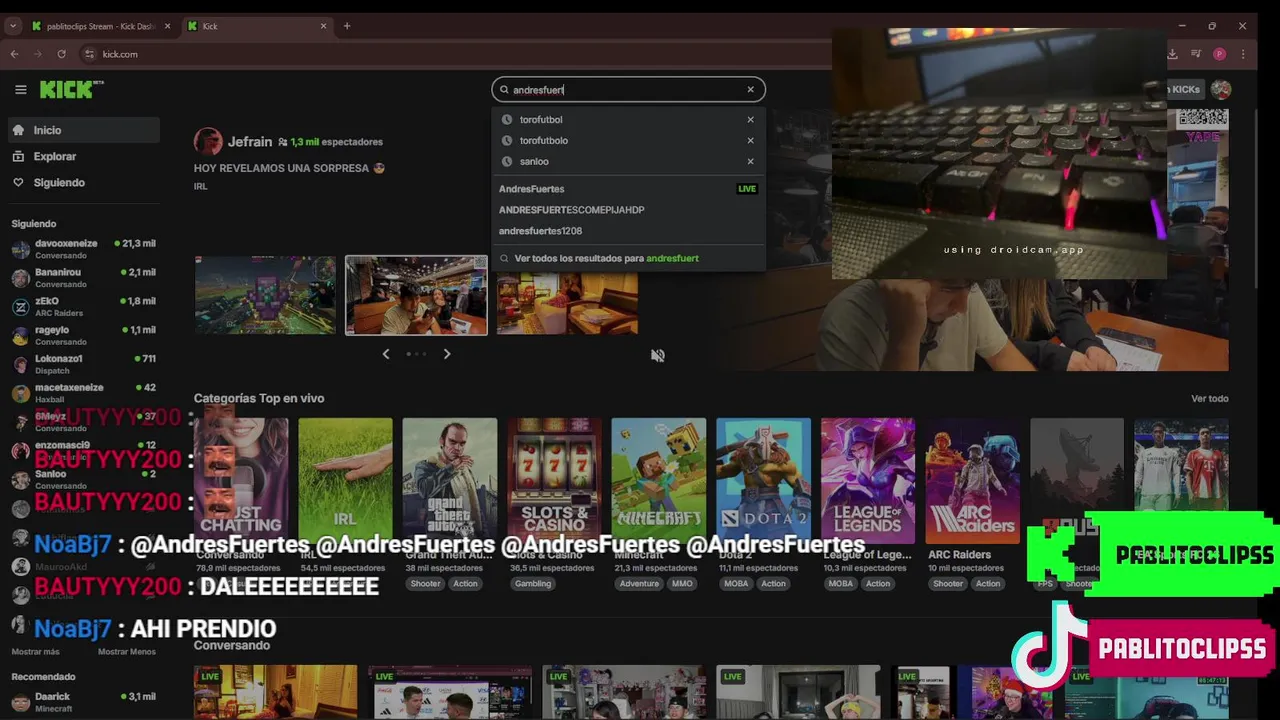The height and width of the screenshot is (720, 1280).
Task: View all results for andresfuert
Action: (x=628, y=258)
